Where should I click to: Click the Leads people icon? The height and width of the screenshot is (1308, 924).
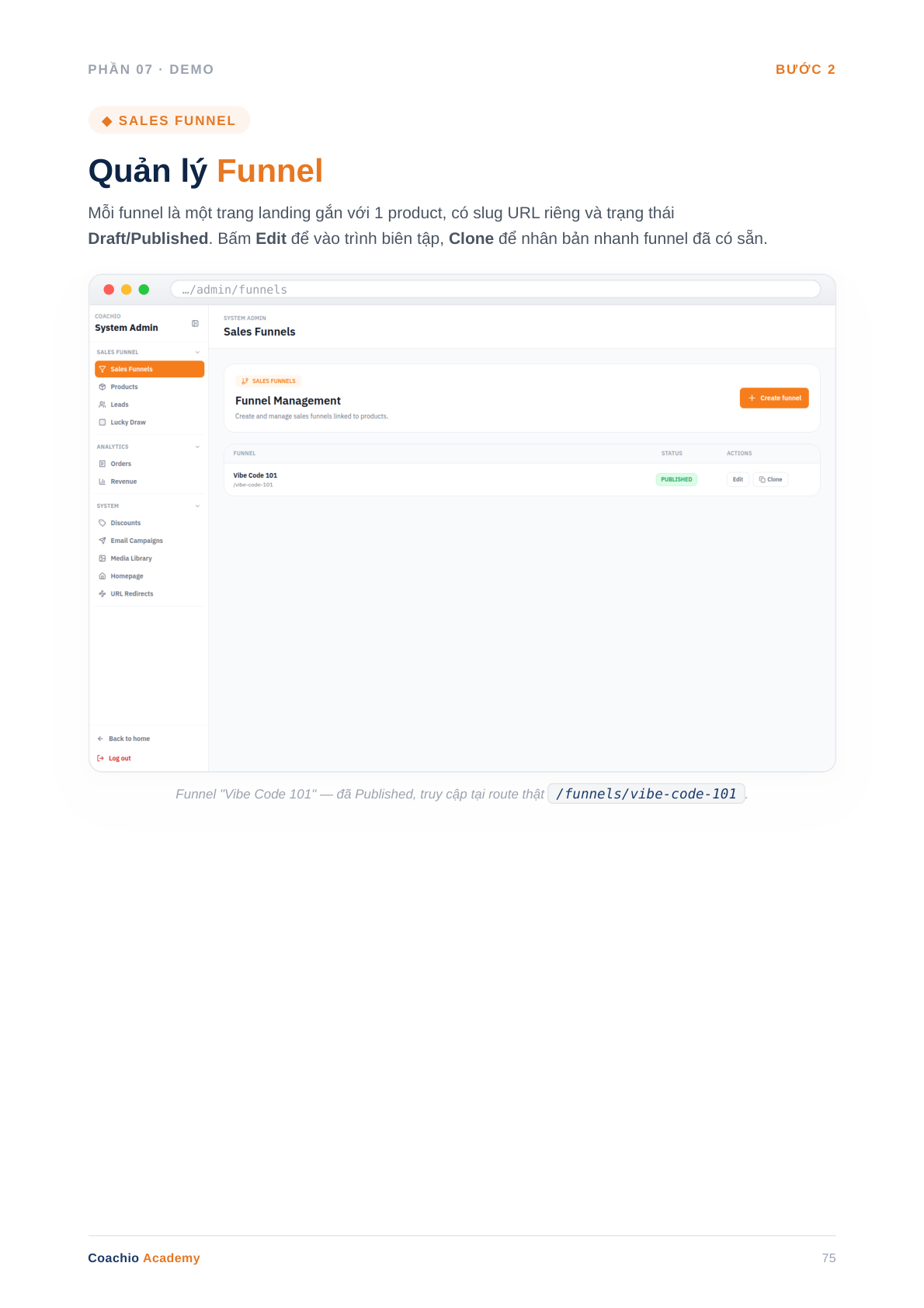coord(102,405)
